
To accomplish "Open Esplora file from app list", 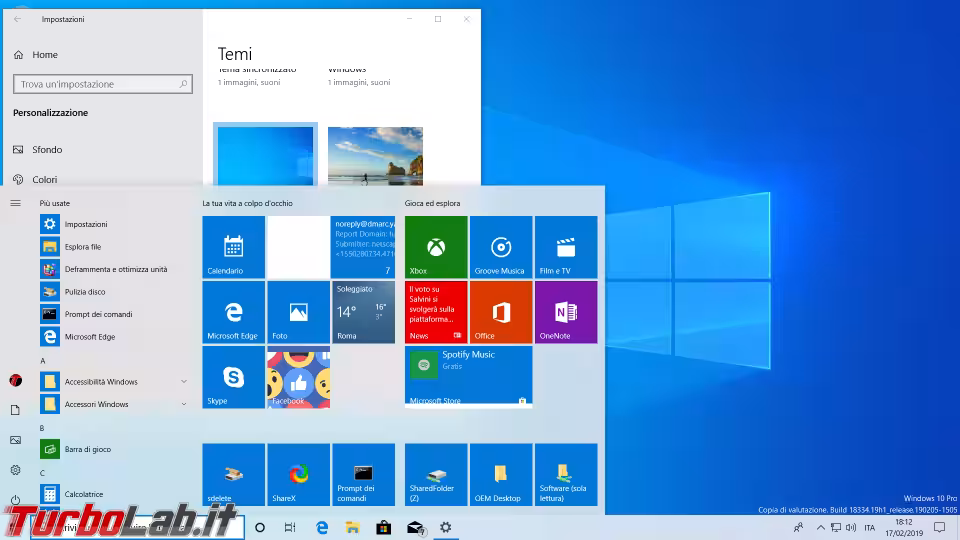I will [x=114, y=247].
